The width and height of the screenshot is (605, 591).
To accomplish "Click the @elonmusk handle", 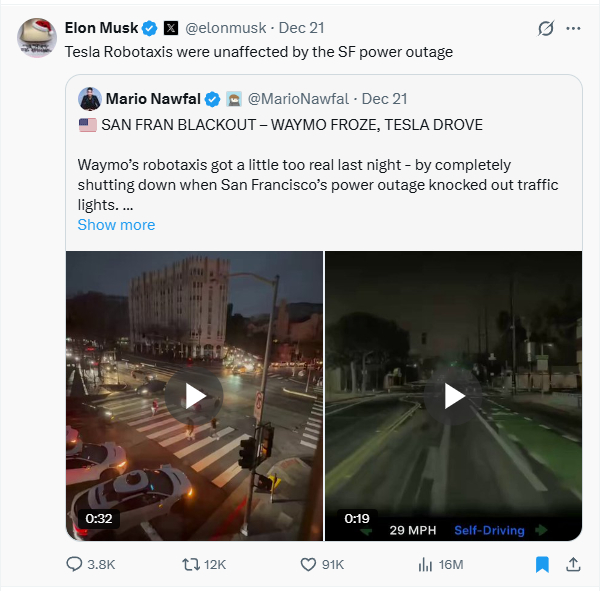I will tap(225, 28).
